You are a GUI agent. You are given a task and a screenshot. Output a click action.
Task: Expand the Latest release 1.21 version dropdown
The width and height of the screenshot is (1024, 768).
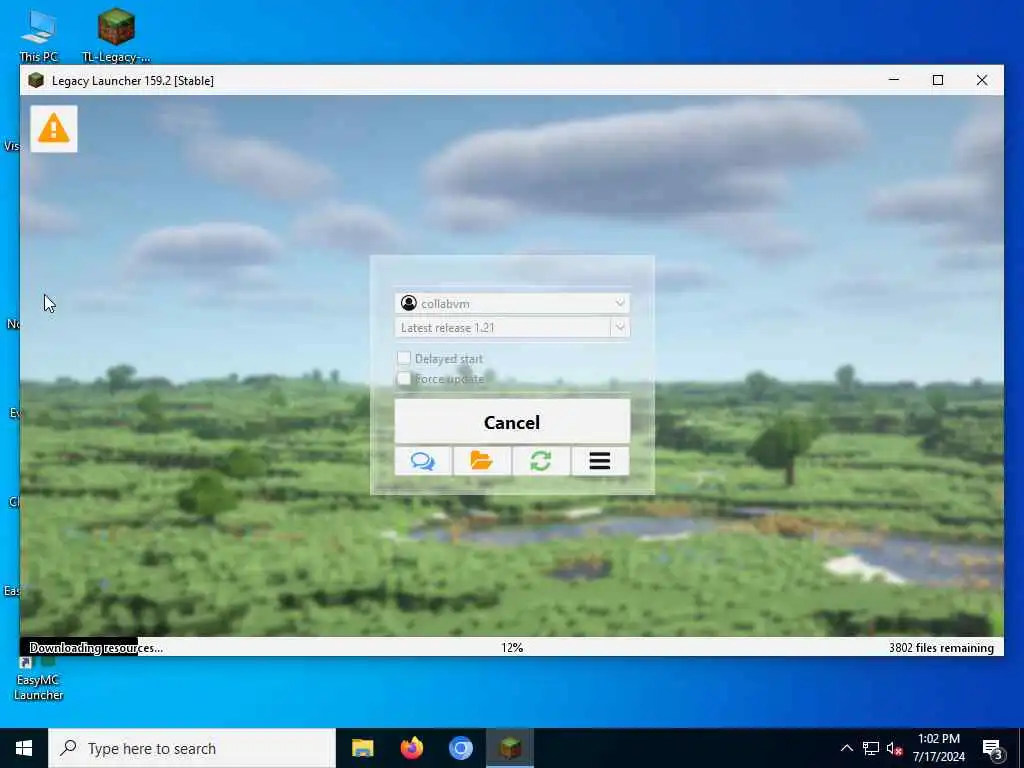click(x=620, y=327)
